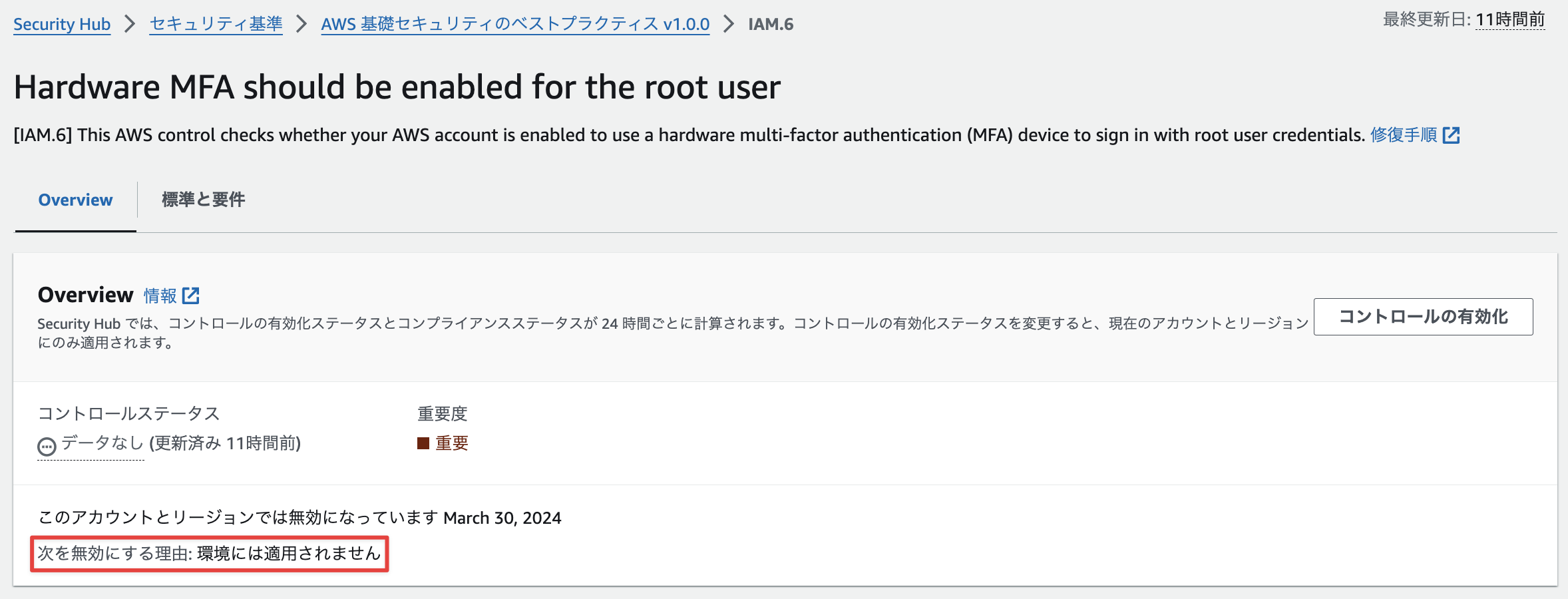The height and width of the screenshot is (599, 1568).
Task: Click external-link icon beside 修復手順
Action: click(1451, 135)
